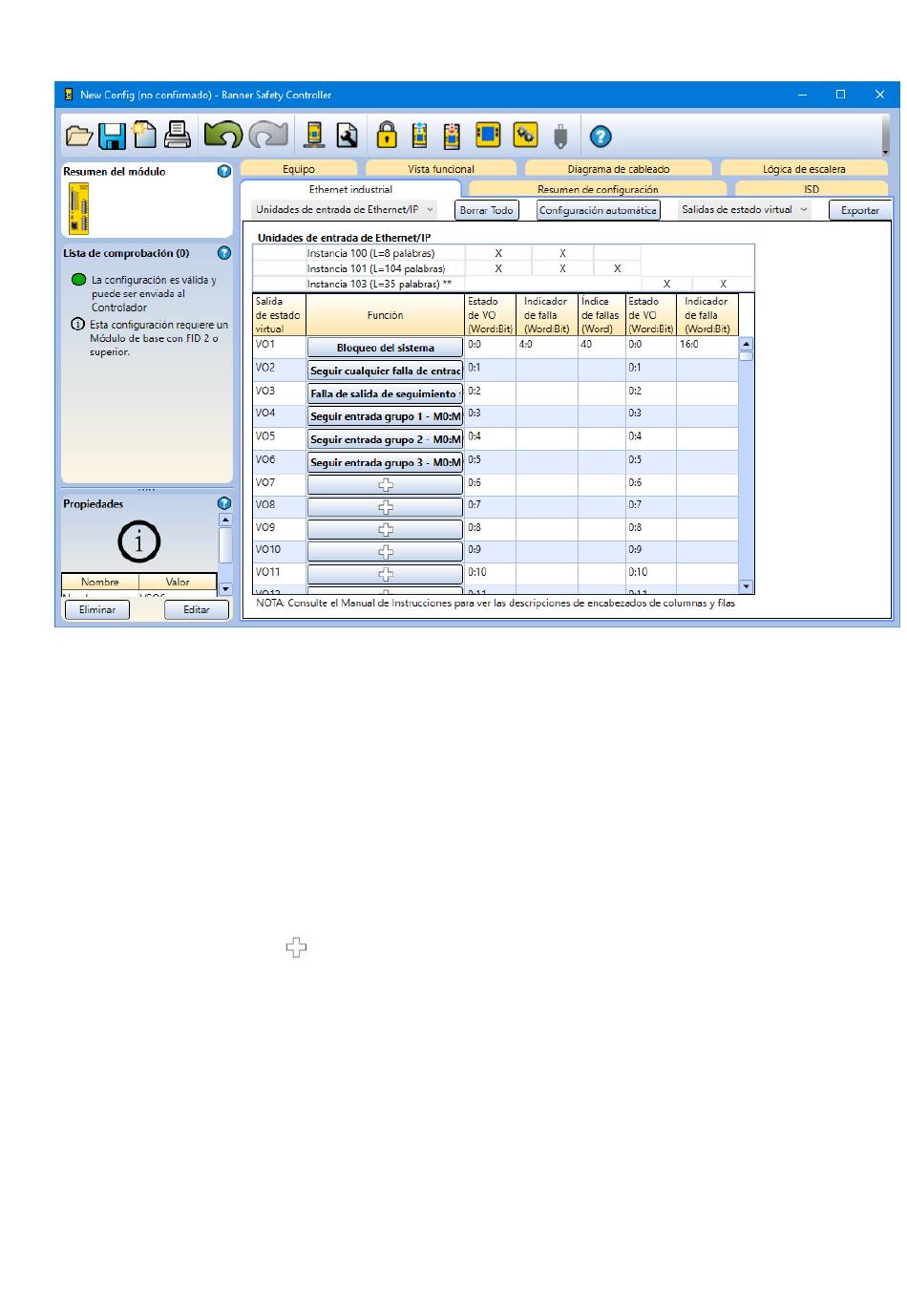Click the Editar button
Screen dimensions: 907x1316
(197, 610)
